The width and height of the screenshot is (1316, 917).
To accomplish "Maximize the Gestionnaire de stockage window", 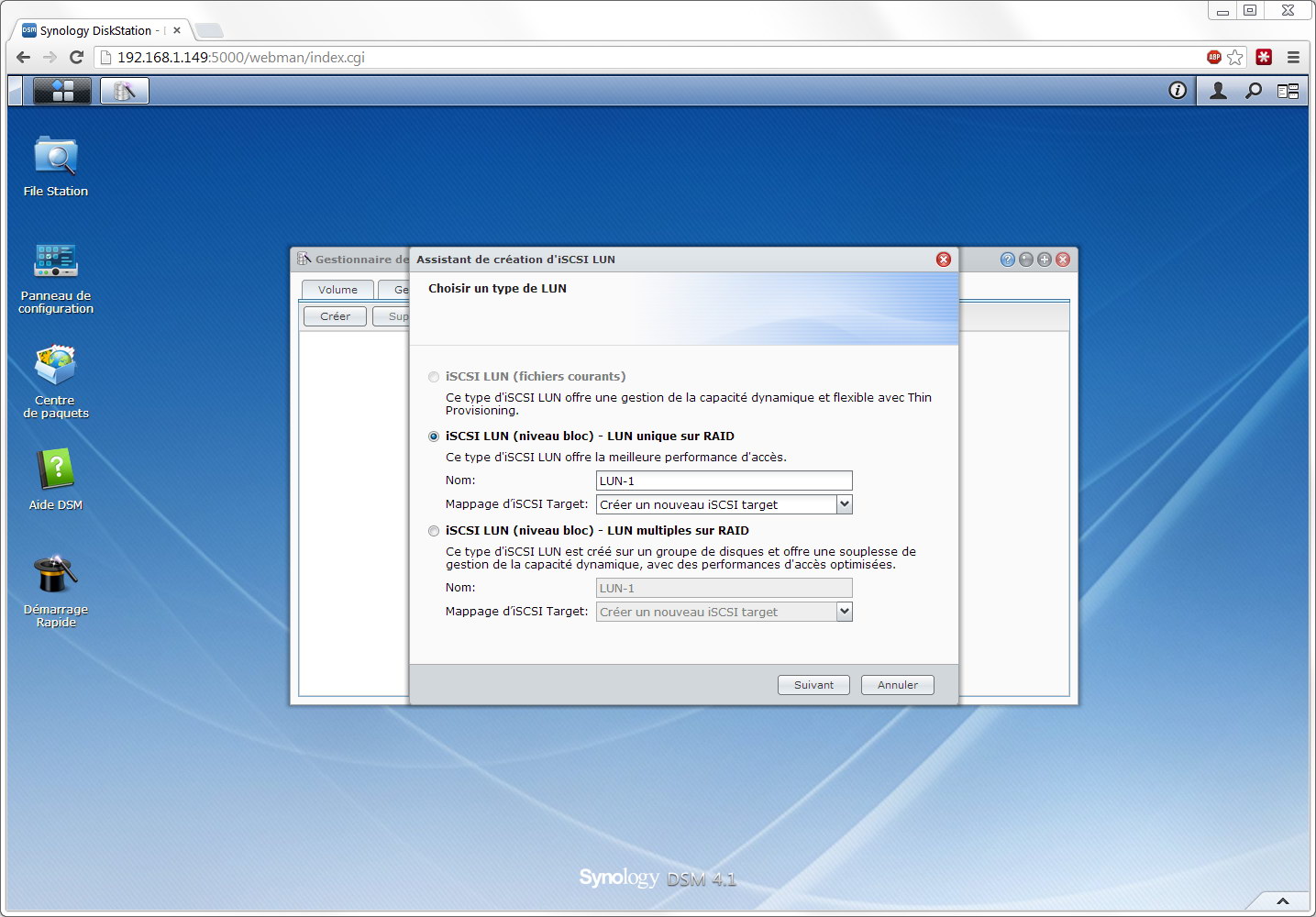I will click(1045, 260).
